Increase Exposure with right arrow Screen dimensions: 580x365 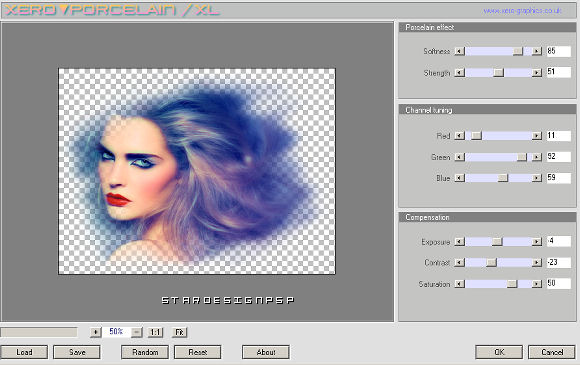pyautogui.click(x=537, y=242)
